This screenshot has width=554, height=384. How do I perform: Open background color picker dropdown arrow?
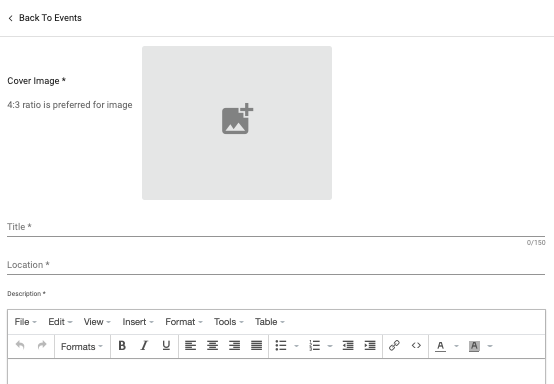(x=490, y=346)
